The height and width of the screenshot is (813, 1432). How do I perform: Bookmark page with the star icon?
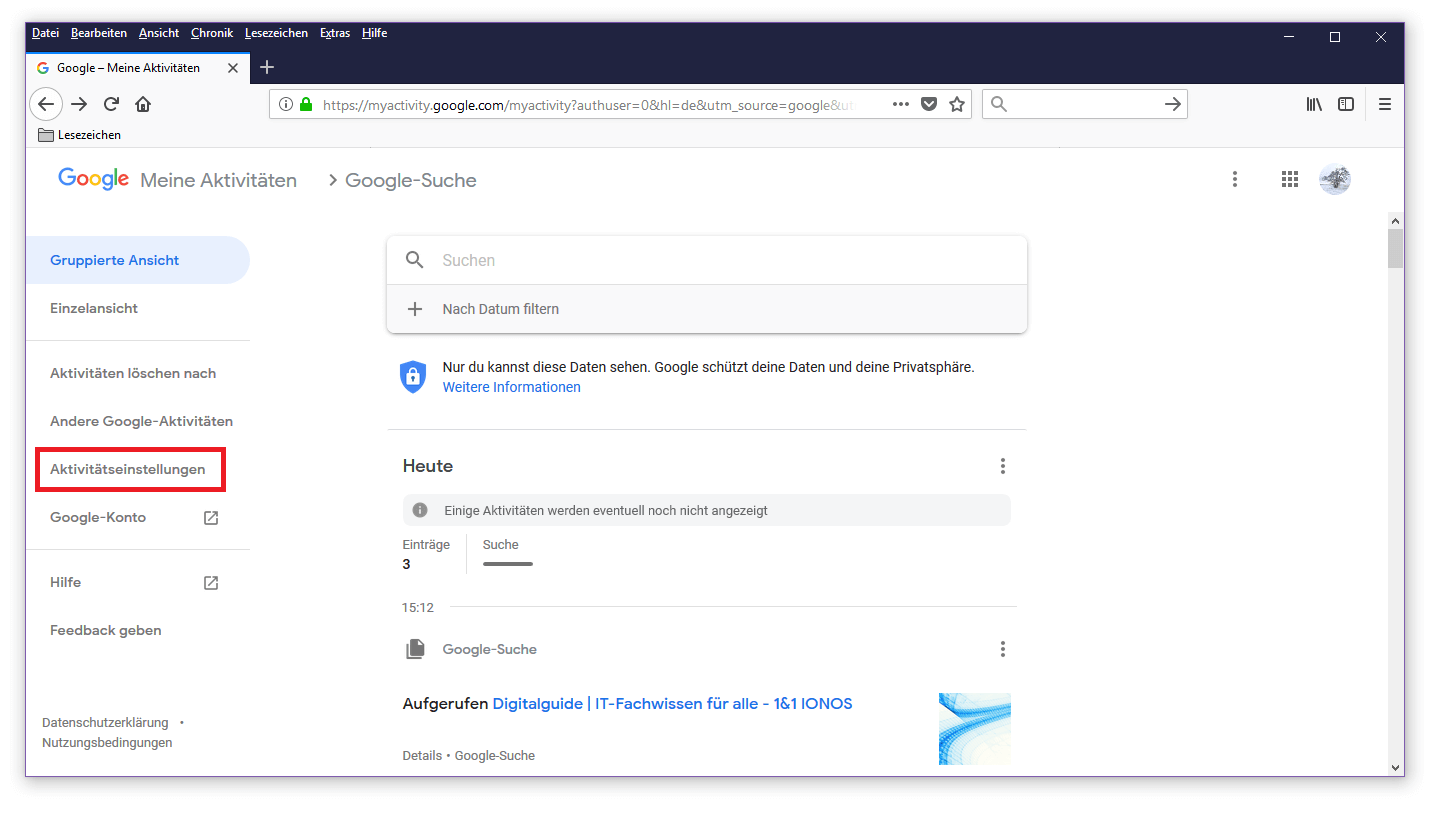[957, 104]
